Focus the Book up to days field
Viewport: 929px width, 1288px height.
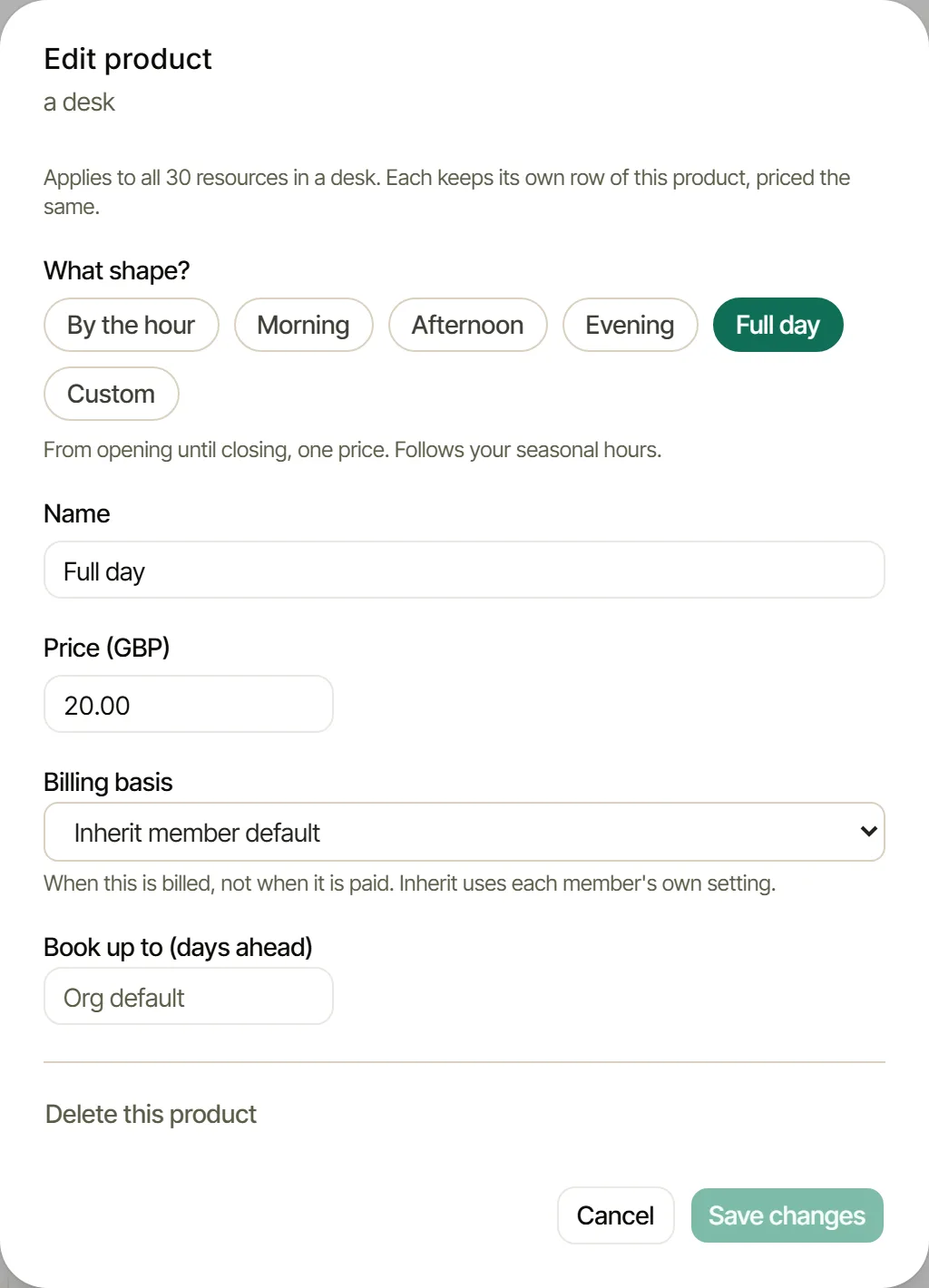click(189, 997)
